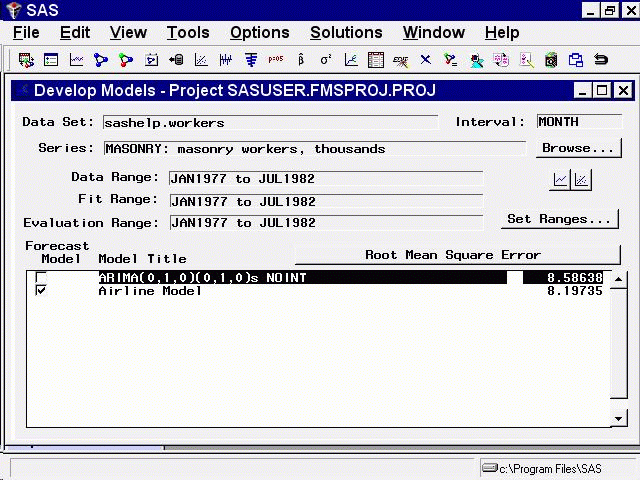Select the Airline Model row title
Screen dimensions: 640x480
point(150,291)
